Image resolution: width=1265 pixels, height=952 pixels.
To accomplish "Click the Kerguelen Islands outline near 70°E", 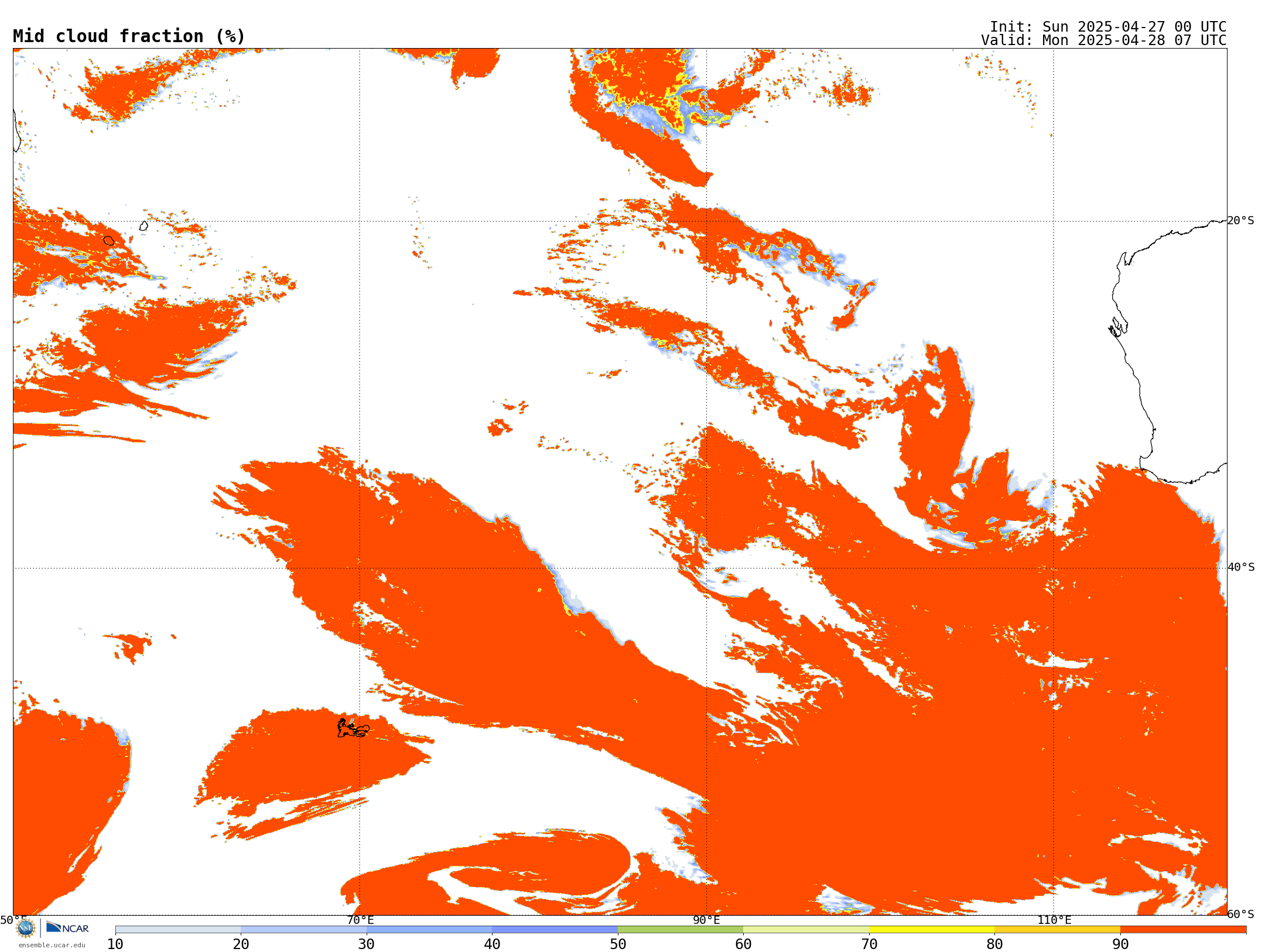I will (353, 728).
